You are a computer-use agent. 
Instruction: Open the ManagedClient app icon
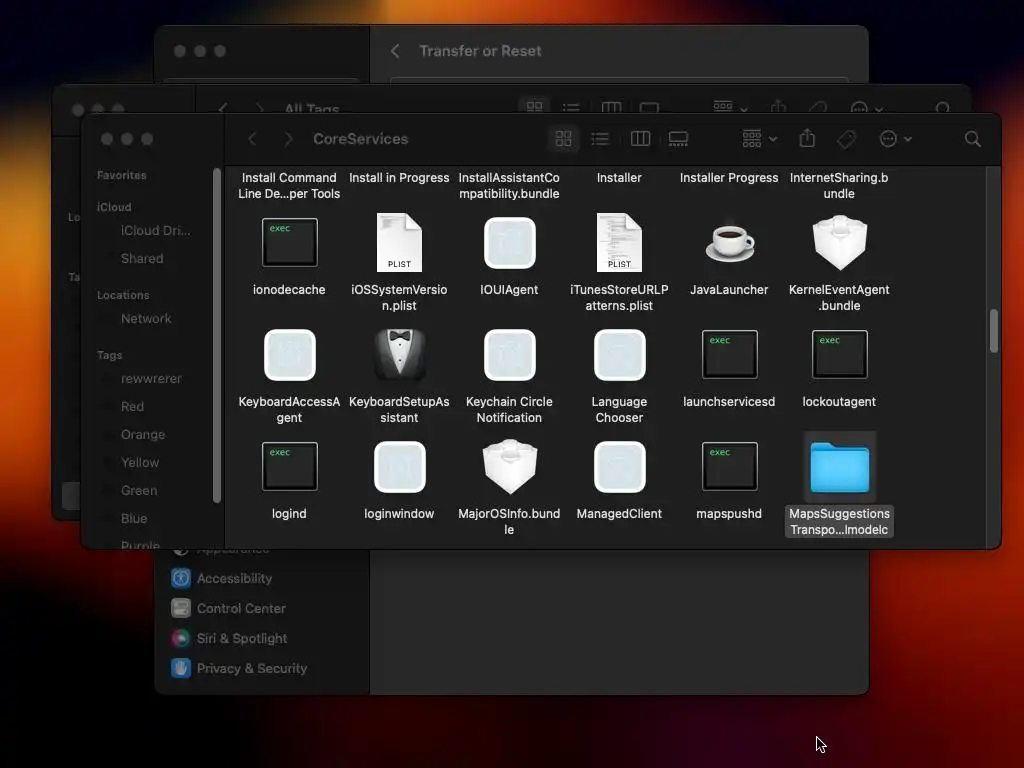(x=619, y=467)
